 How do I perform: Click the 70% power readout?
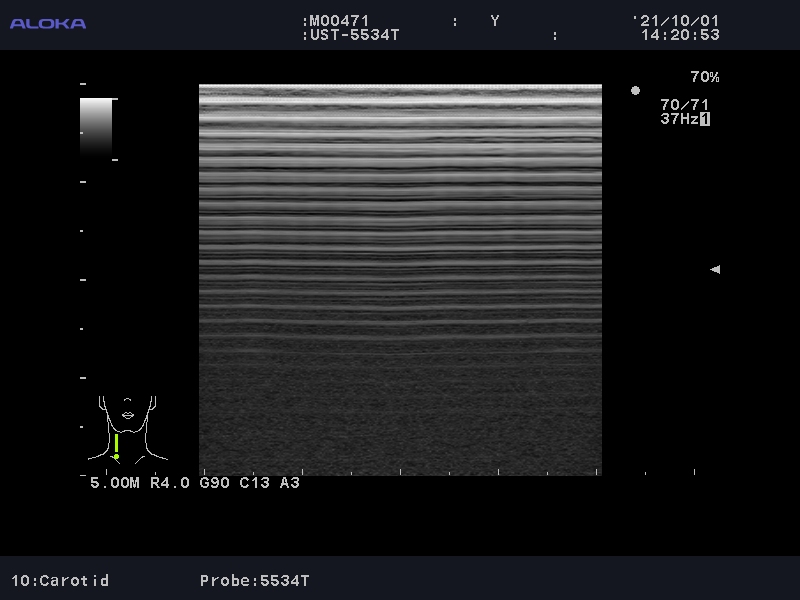click(x=704, y=77)
